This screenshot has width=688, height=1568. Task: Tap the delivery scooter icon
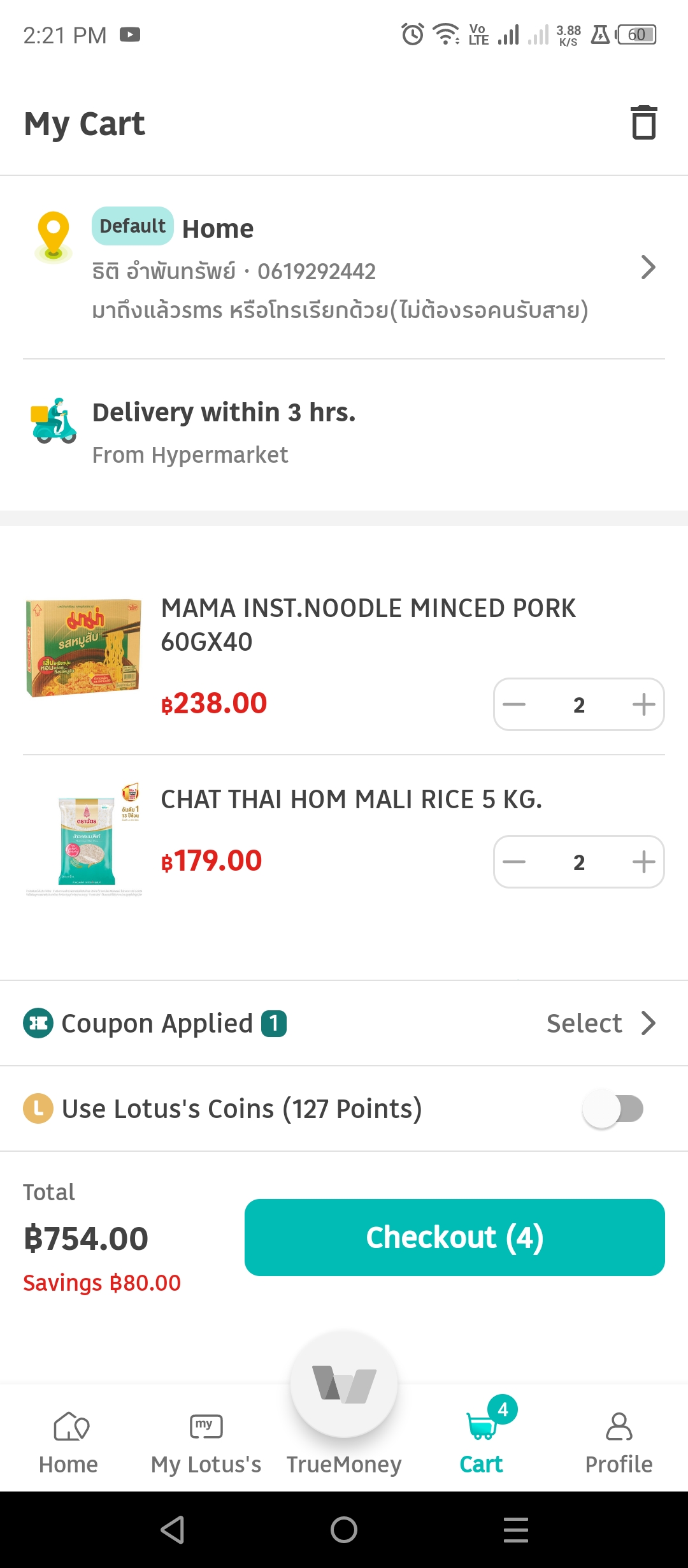point(54,421)
